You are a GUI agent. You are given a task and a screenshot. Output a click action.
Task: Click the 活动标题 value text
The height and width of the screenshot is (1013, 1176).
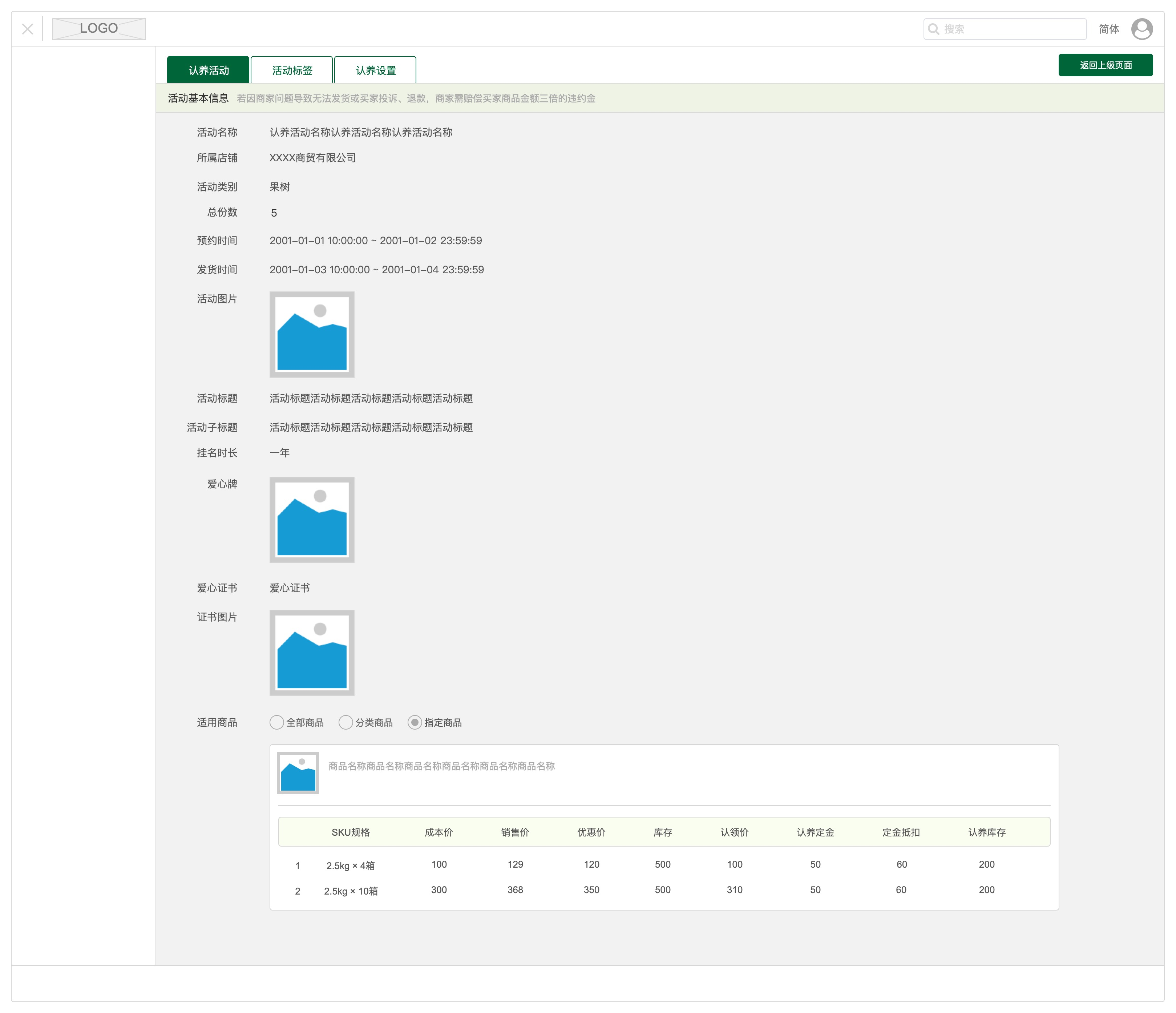(371, 398)
